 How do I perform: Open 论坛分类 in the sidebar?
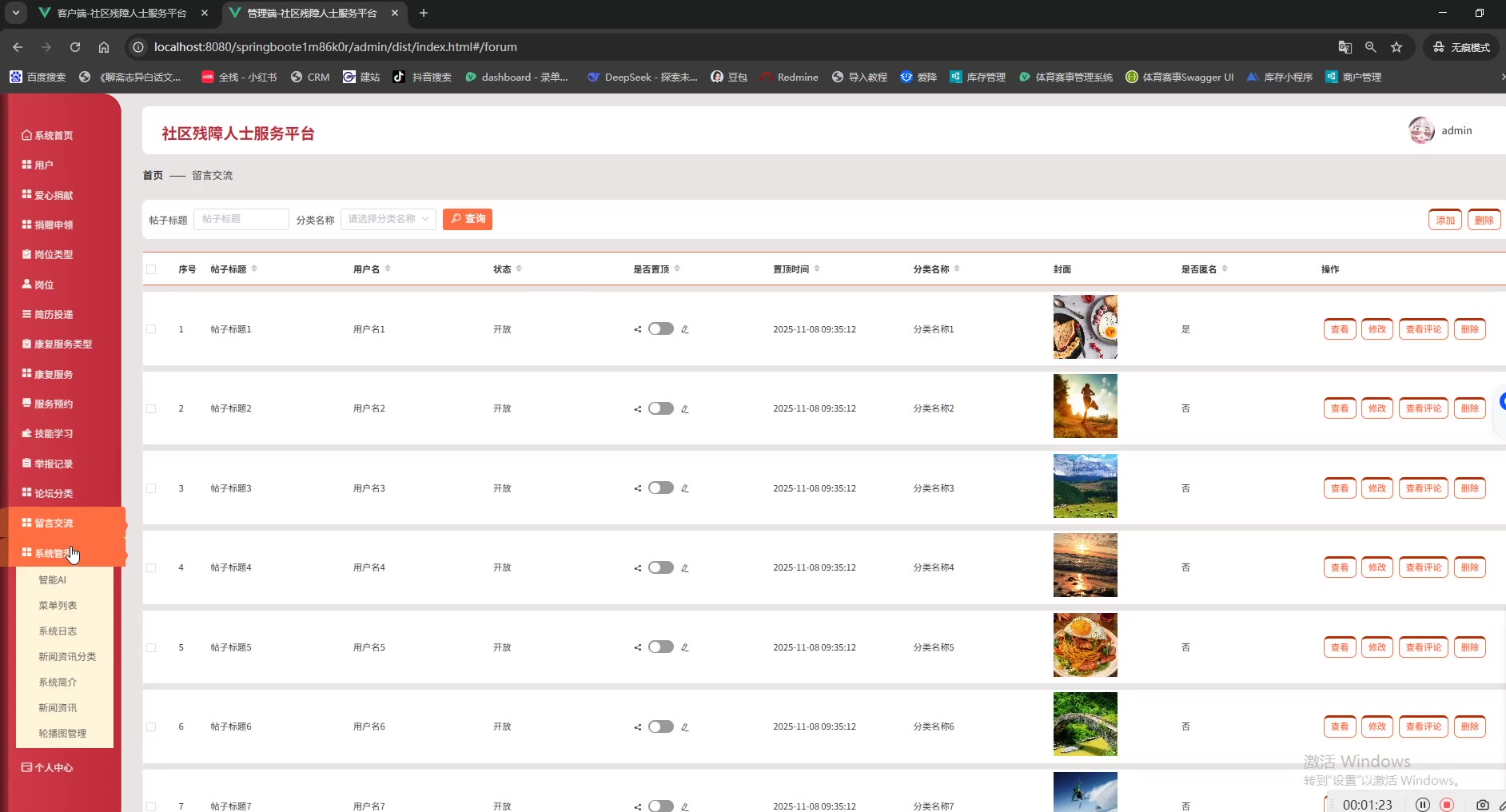(47, 493)
